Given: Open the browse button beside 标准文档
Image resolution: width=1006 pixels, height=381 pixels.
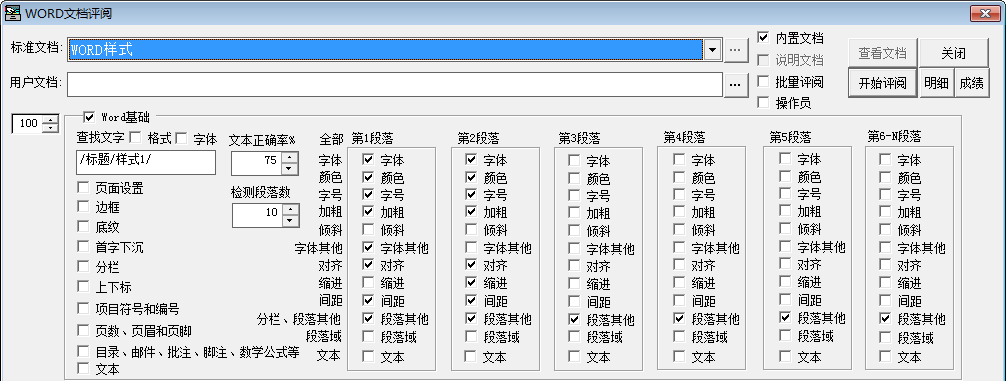Looking at the screenshot, I should 736,49.
